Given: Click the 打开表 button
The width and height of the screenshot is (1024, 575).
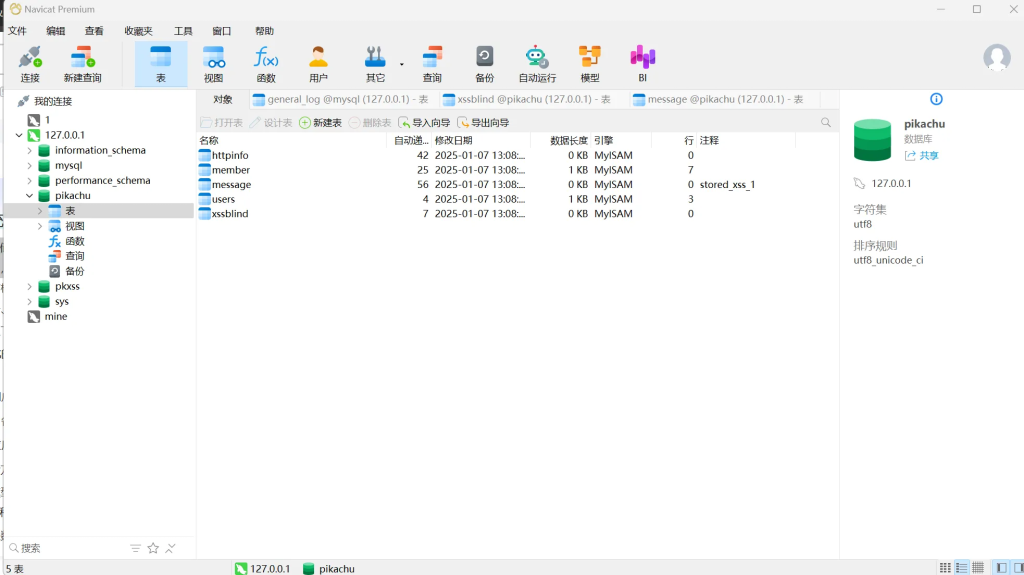Looking at the screenshot, I should coord(222,123).
